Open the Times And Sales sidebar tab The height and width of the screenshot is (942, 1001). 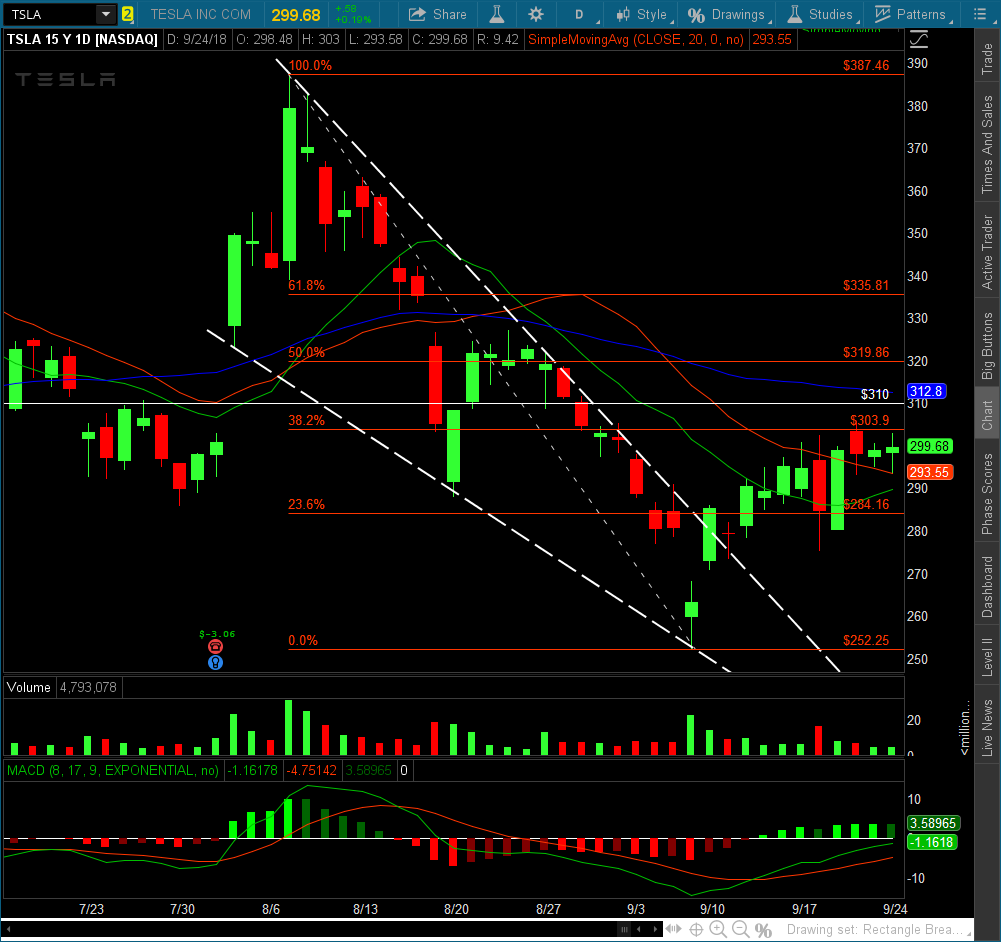pos(988,144)
